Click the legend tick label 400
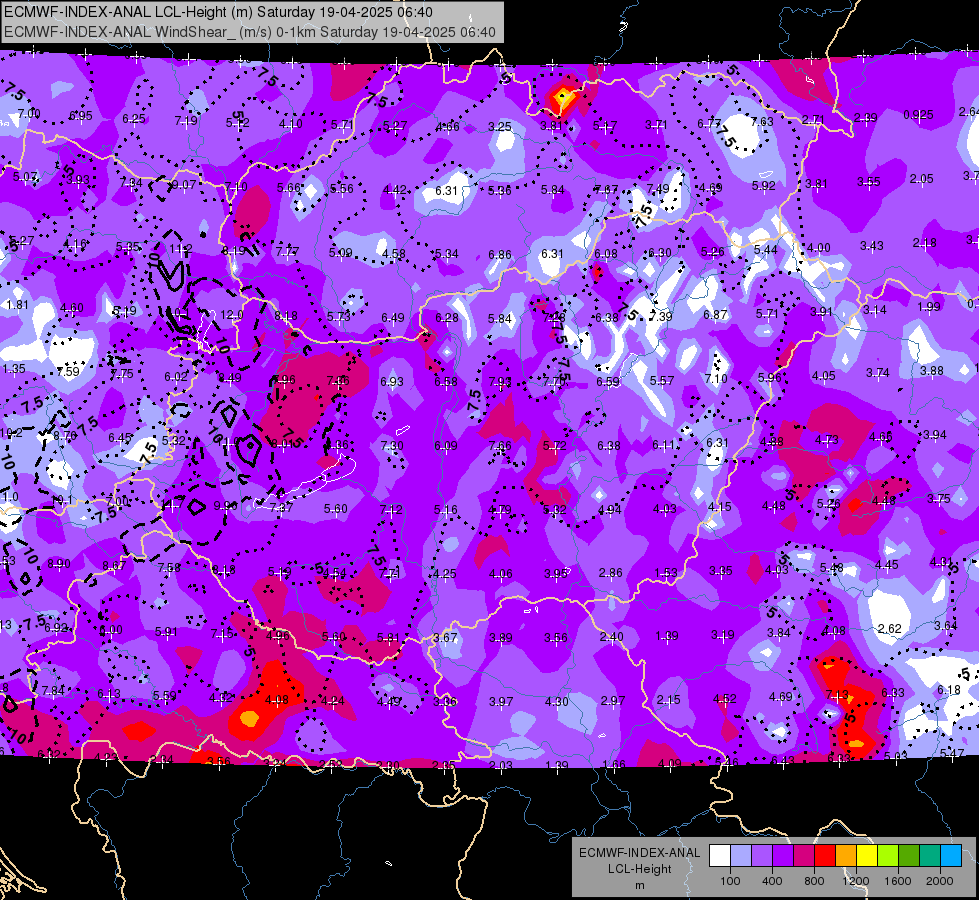 pyautogui.click(x=772, y=881)
